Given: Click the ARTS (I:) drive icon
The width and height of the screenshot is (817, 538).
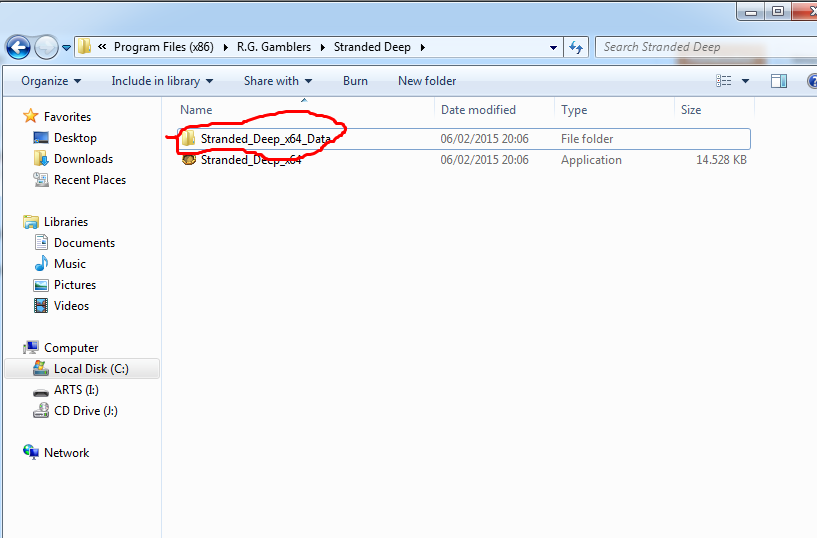Looking at the screenshot, I should click(41, 392).
